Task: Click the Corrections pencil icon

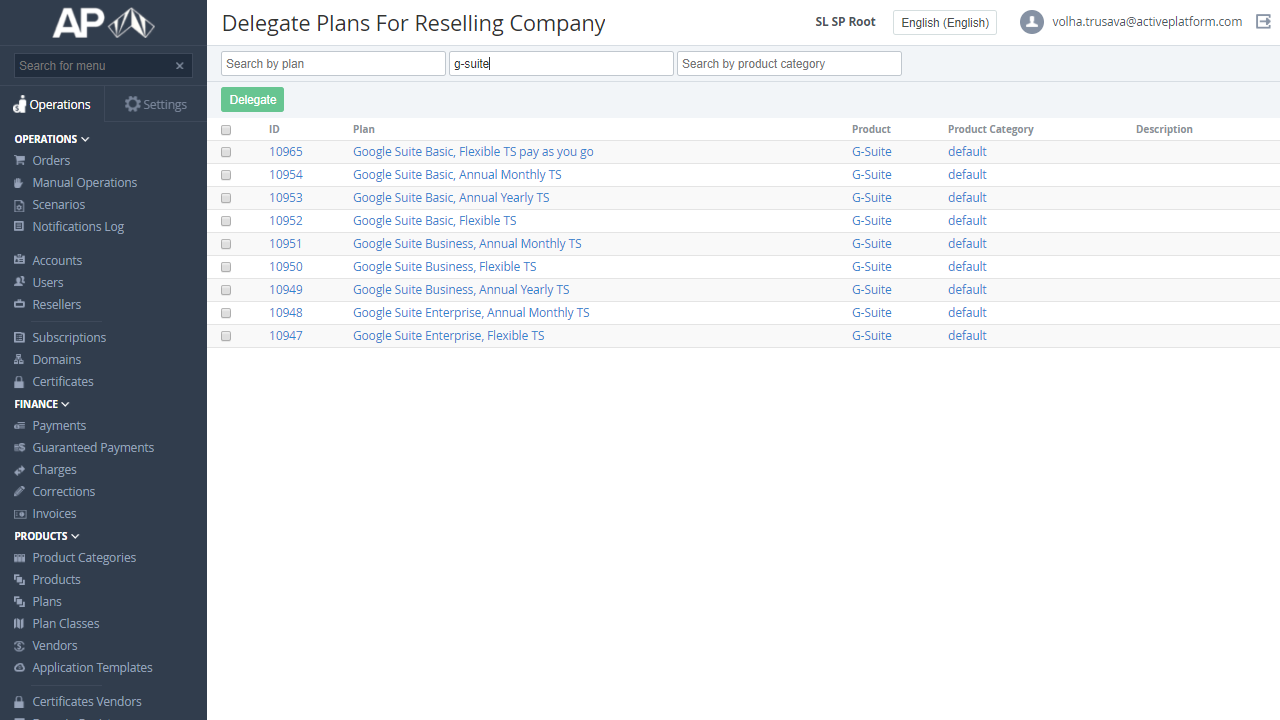Action: [20, 491]
